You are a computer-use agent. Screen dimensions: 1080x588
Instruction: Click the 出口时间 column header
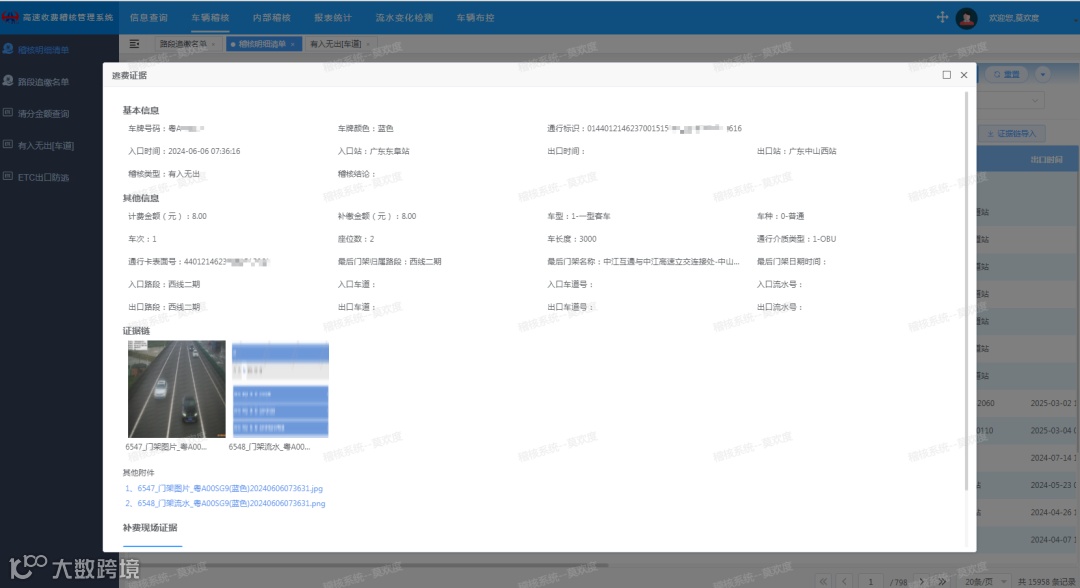point(1046,159)
